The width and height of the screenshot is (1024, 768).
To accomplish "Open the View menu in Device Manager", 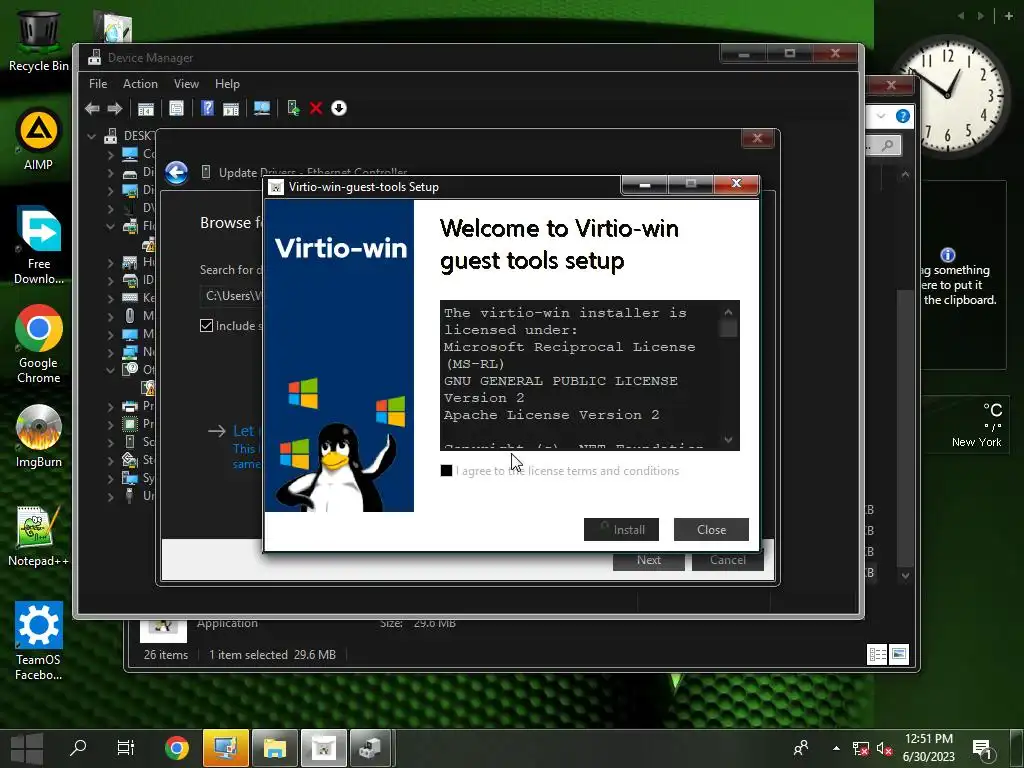I will coord(186,84).
